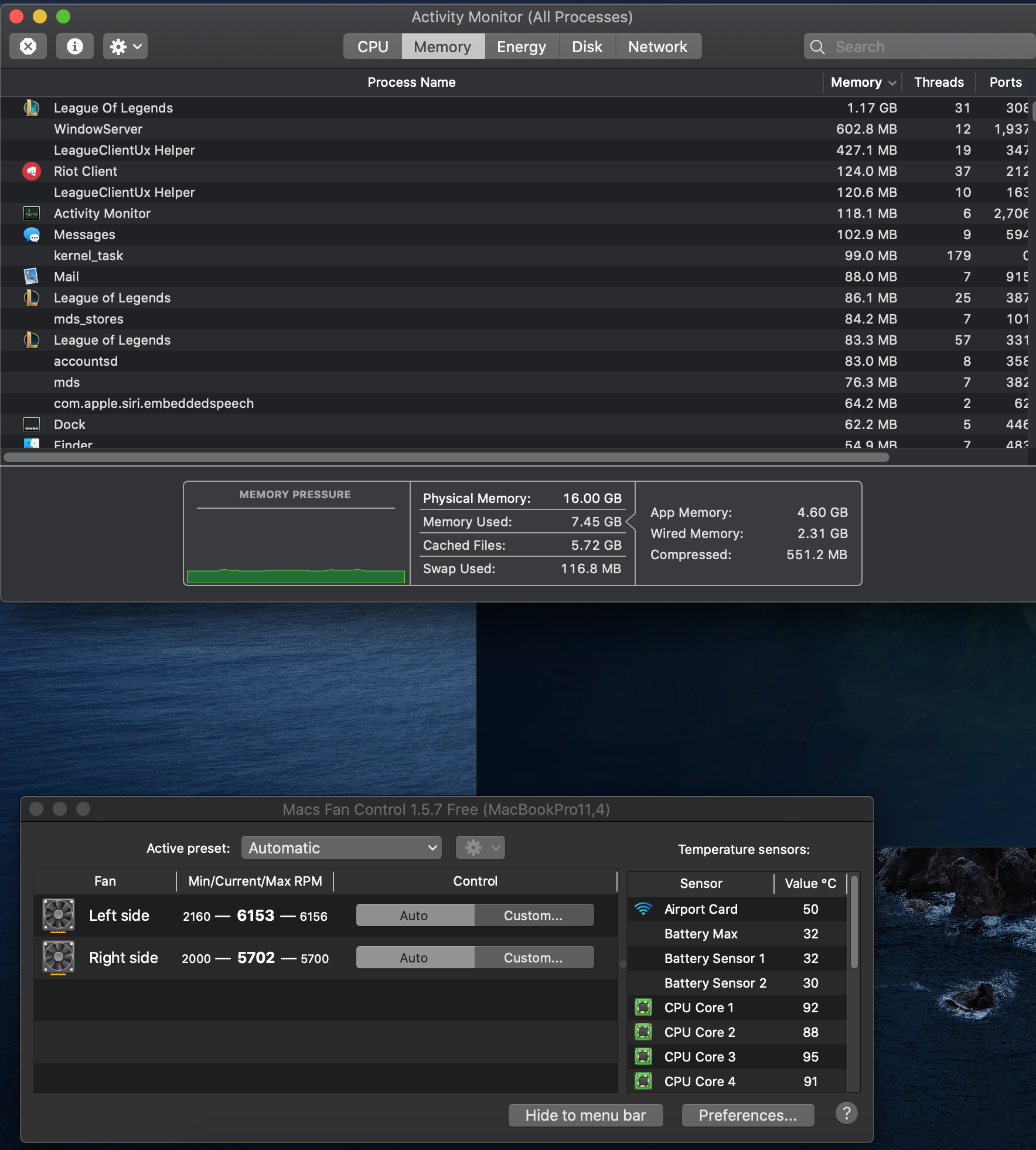Set Right side fan to Custom

pyautogui.click(x=534, y=958)
